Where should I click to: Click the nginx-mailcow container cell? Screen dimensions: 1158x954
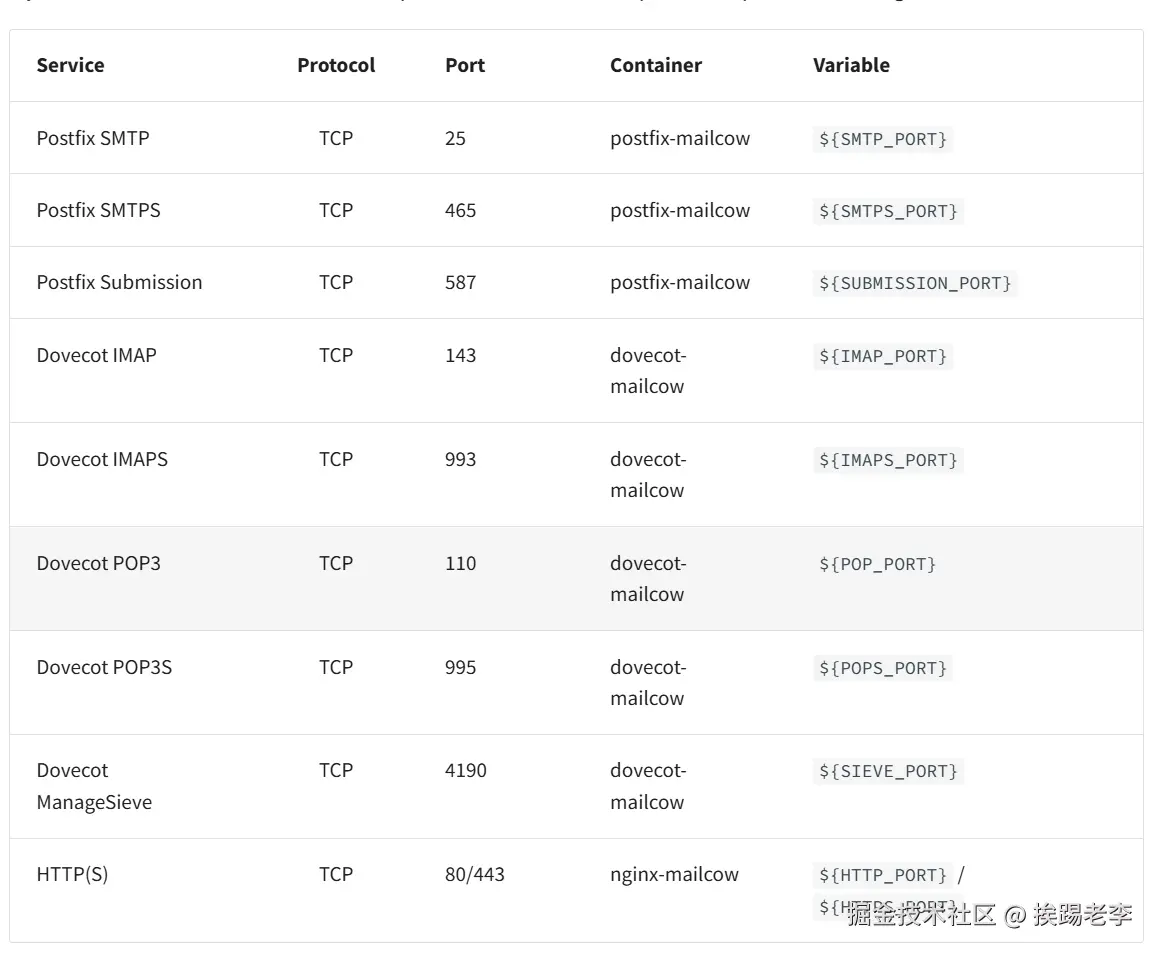(x=674, y=874)
